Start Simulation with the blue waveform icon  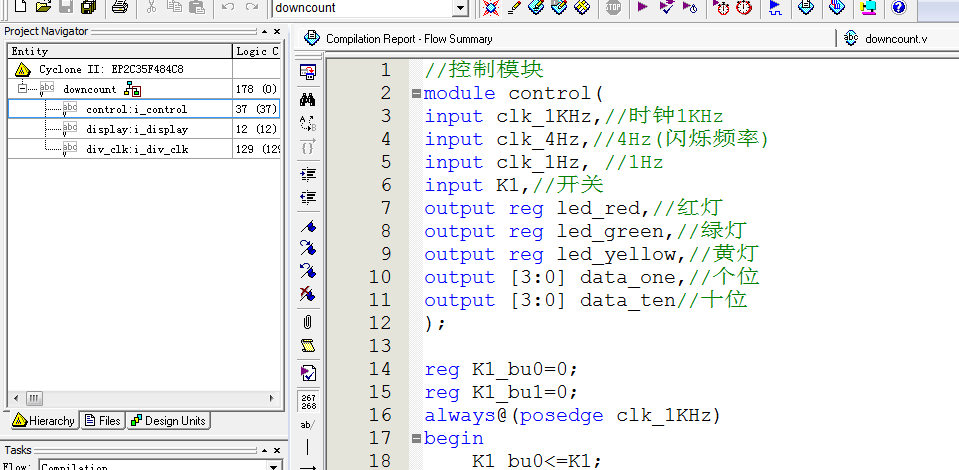776,7
